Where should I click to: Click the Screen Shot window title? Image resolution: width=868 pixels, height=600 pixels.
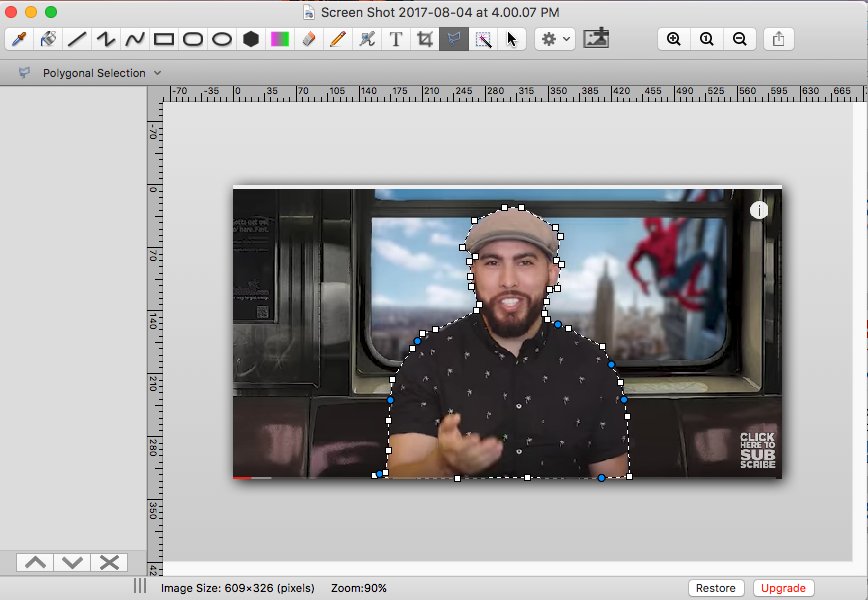(x=440, y=12)
